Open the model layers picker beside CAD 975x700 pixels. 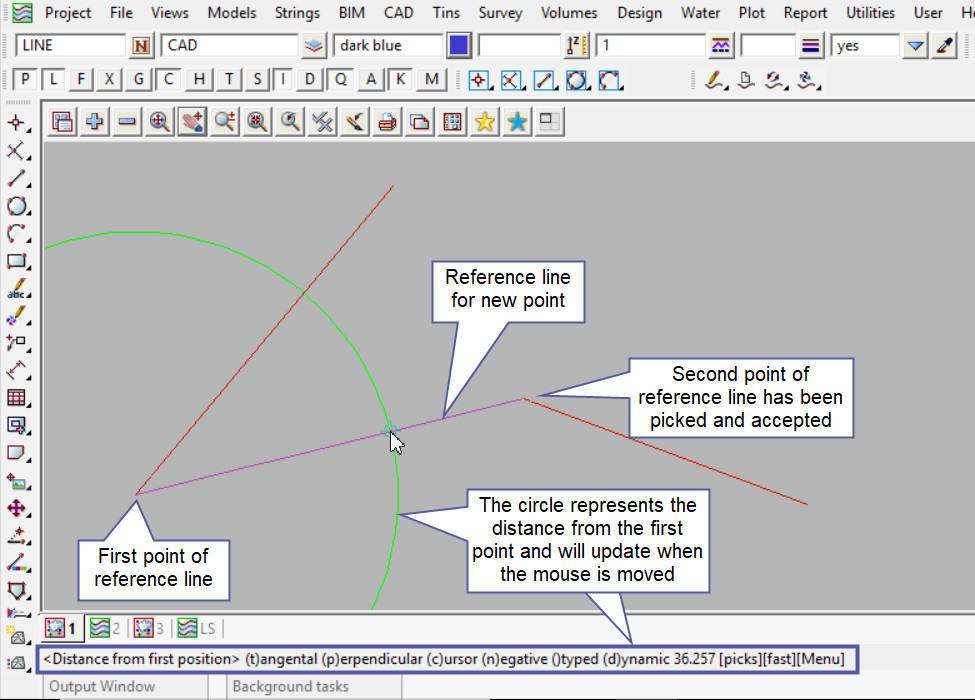click(x=315, y=46)
